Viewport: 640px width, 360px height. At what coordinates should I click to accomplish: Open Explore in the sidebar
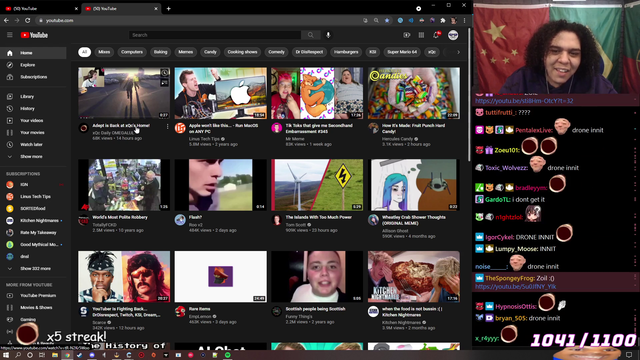point(33,65)
